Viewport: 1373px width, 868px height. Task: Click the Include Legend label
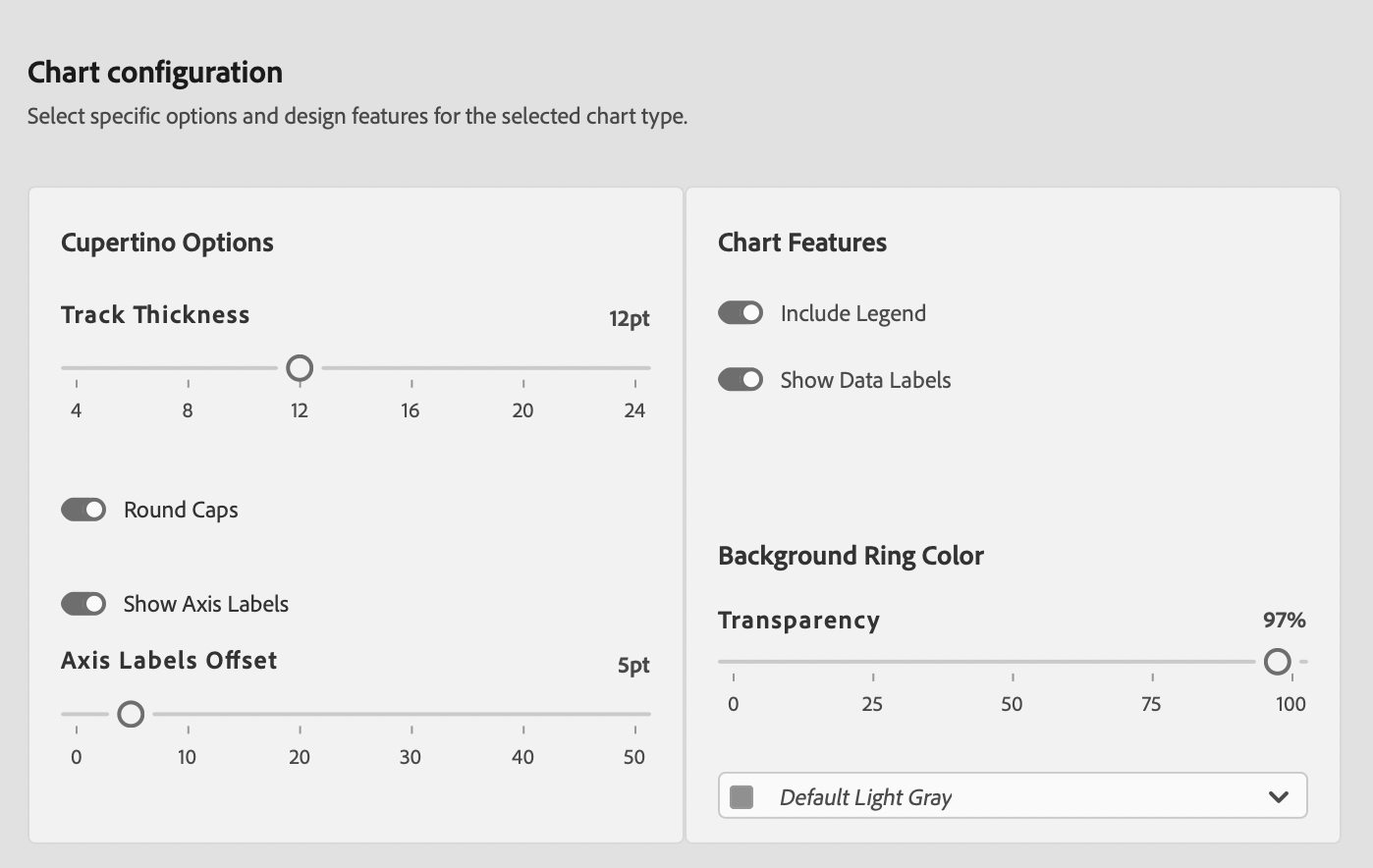(853, 313)
